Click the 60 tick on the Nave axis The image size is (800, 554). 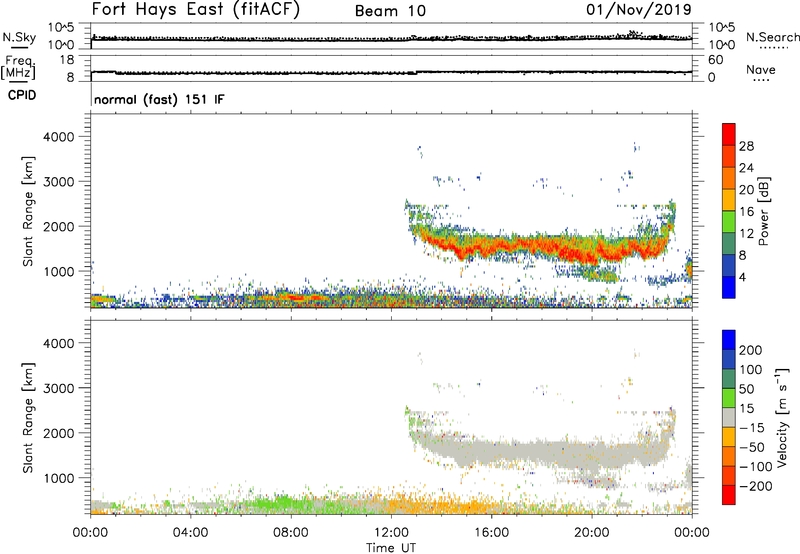pyautogui.click(x=715, y=60)
